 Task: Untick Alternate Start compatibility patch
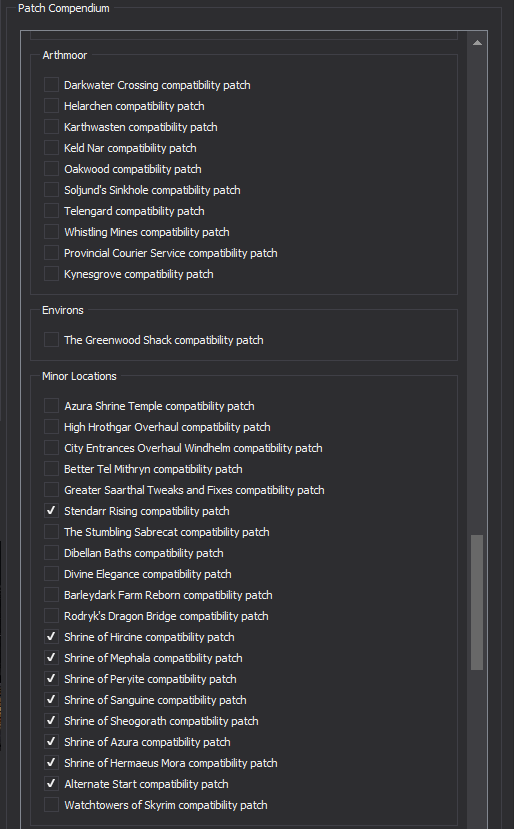pyautogui.click(x=51, y=784)
